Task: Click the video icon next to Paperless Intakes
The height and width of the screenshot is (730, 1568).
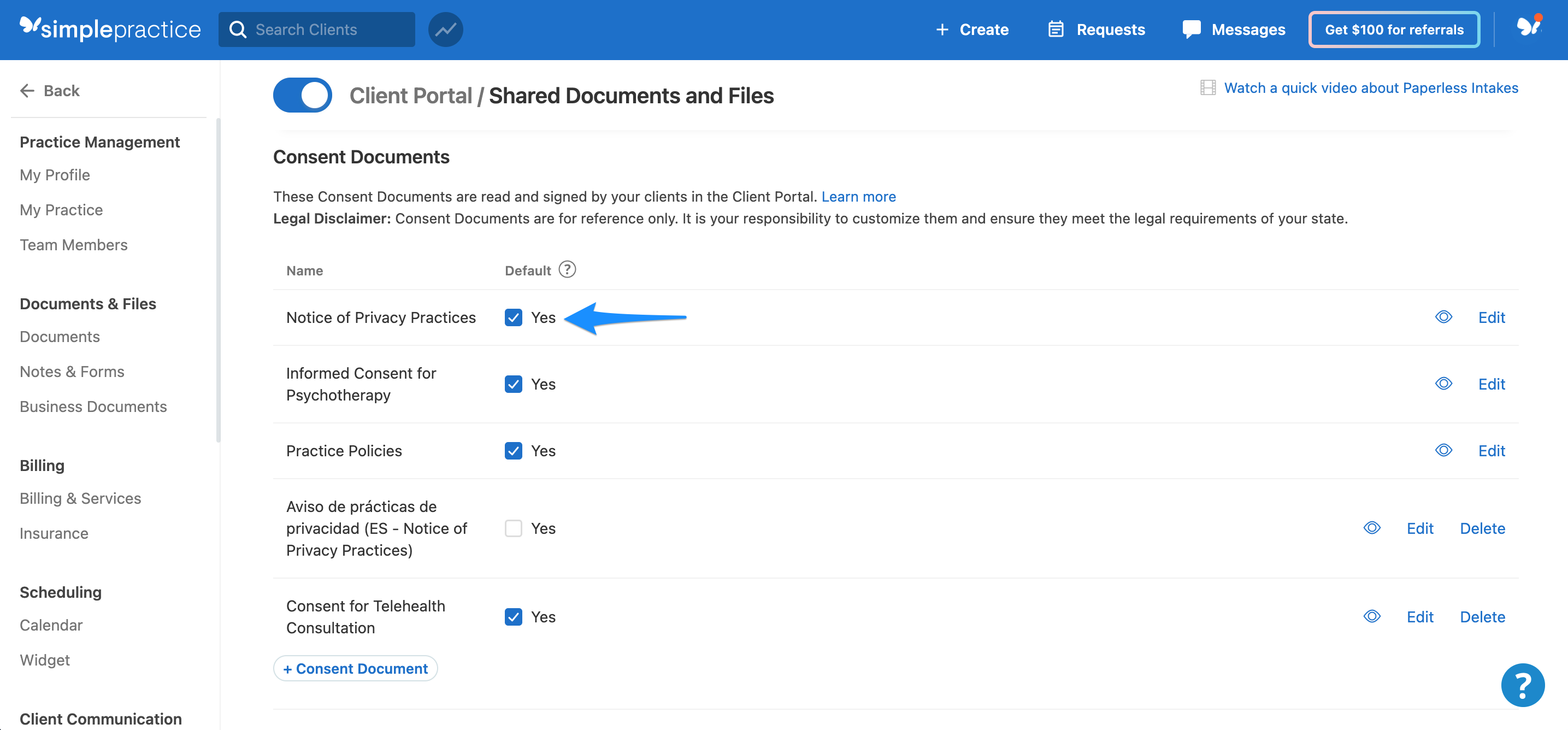Action: (x=1207, y=87)
